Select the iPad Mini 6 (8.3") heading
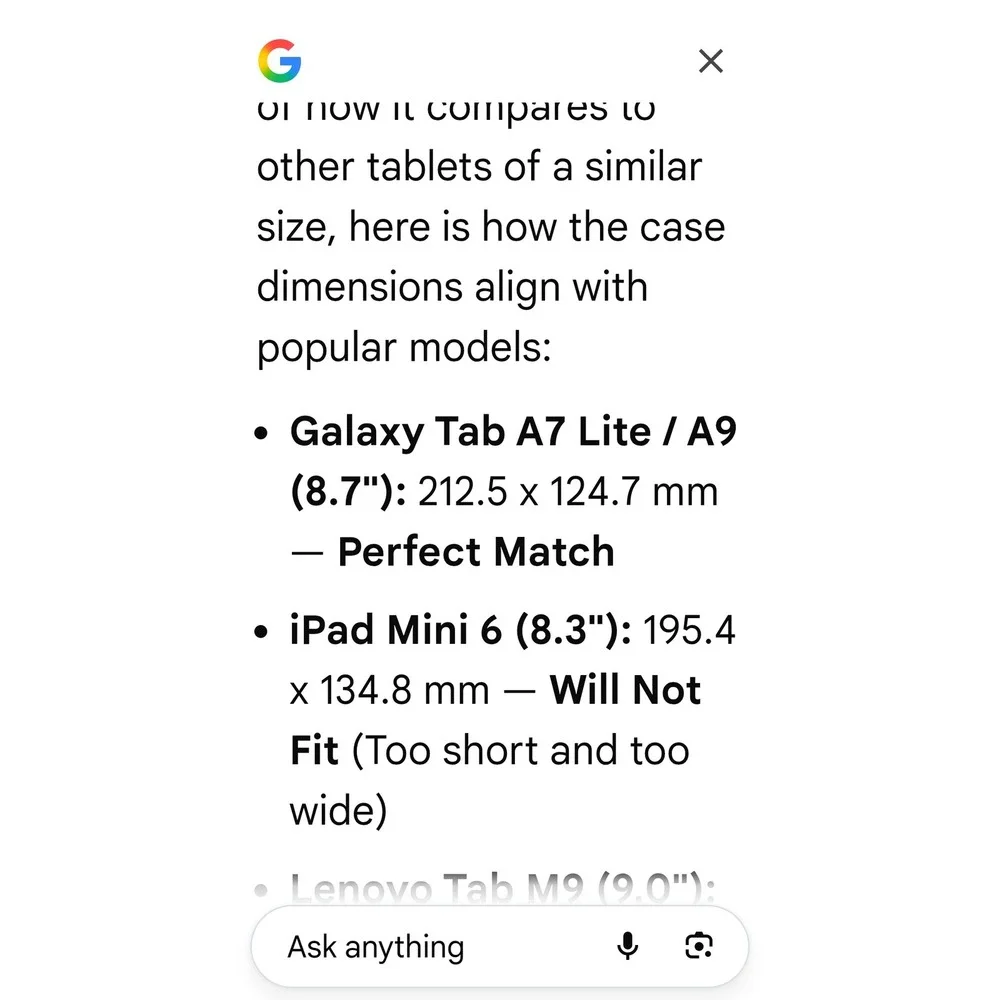 (x=460, y=631)
